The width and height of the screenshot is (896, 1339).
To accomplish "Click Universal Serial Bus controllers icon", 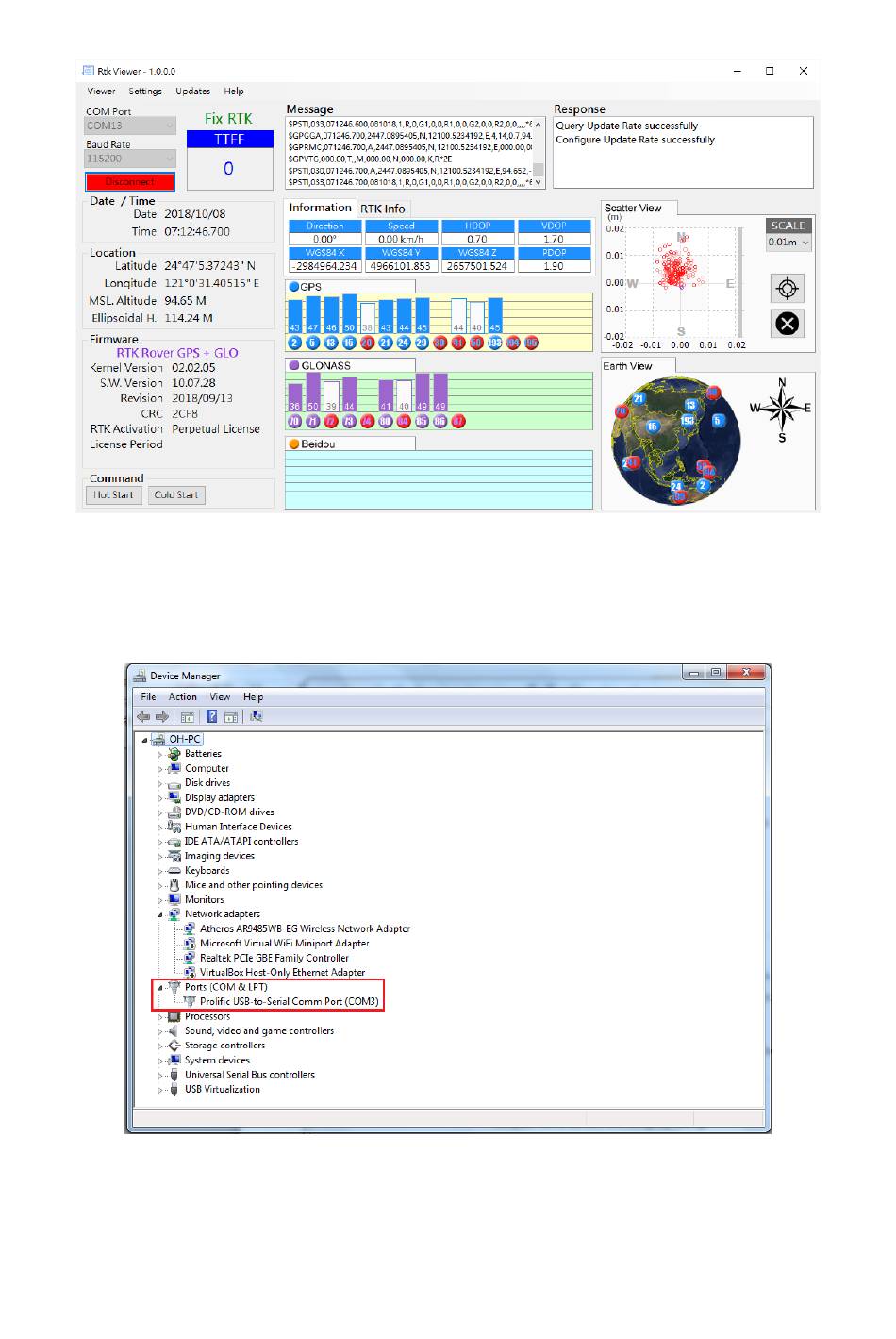I will tap(174, 1075).
